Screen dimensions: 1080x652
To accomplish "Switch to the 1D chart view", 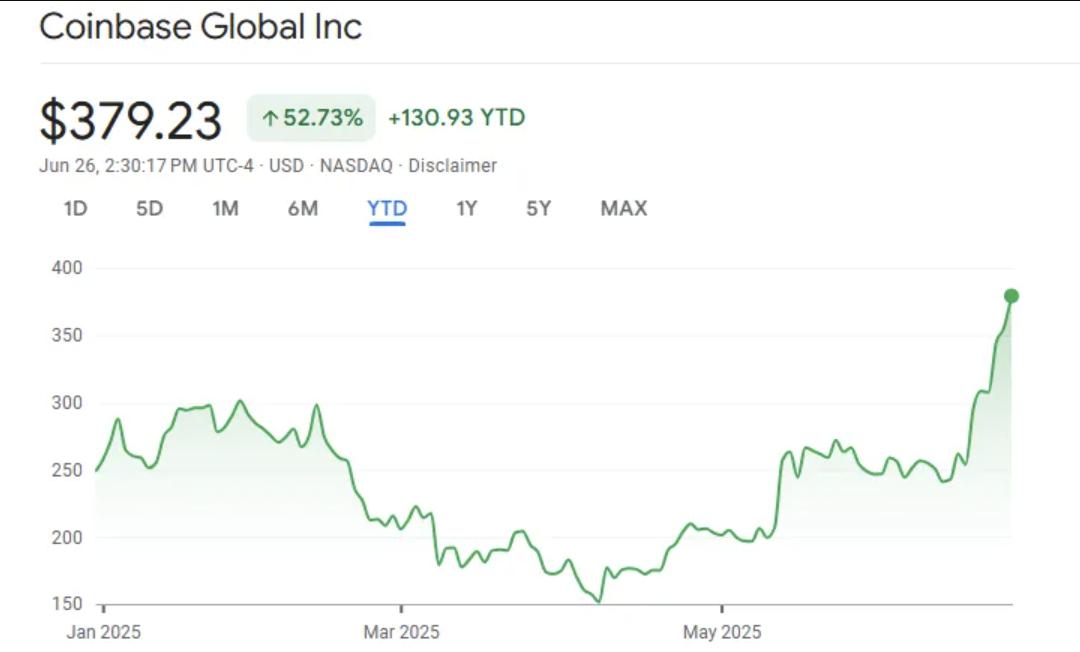I will (x=73, y=209).
